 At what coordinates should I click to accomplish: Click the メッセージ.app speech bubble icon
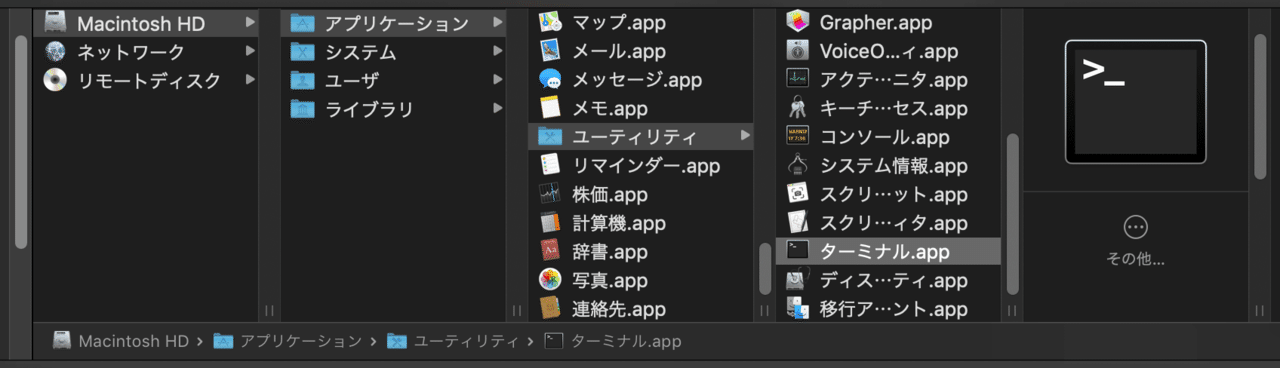pos(550,79)
